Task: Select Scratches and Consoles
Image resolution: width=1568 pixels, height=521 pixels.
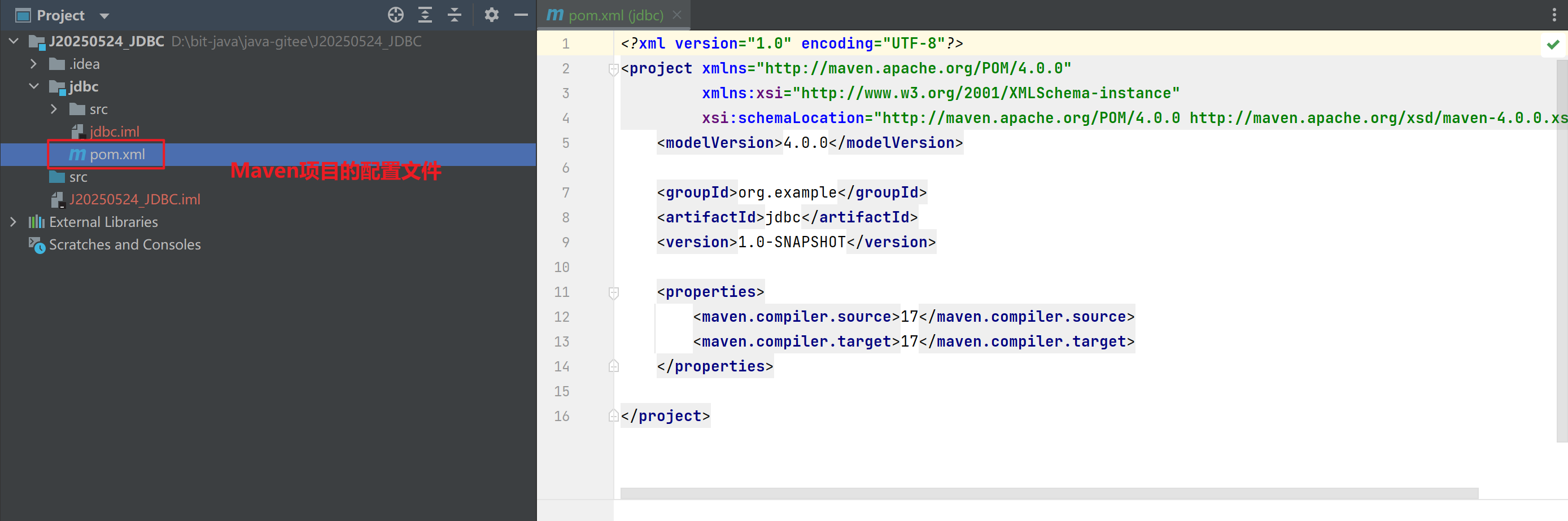Action: (x=125, y=244)
